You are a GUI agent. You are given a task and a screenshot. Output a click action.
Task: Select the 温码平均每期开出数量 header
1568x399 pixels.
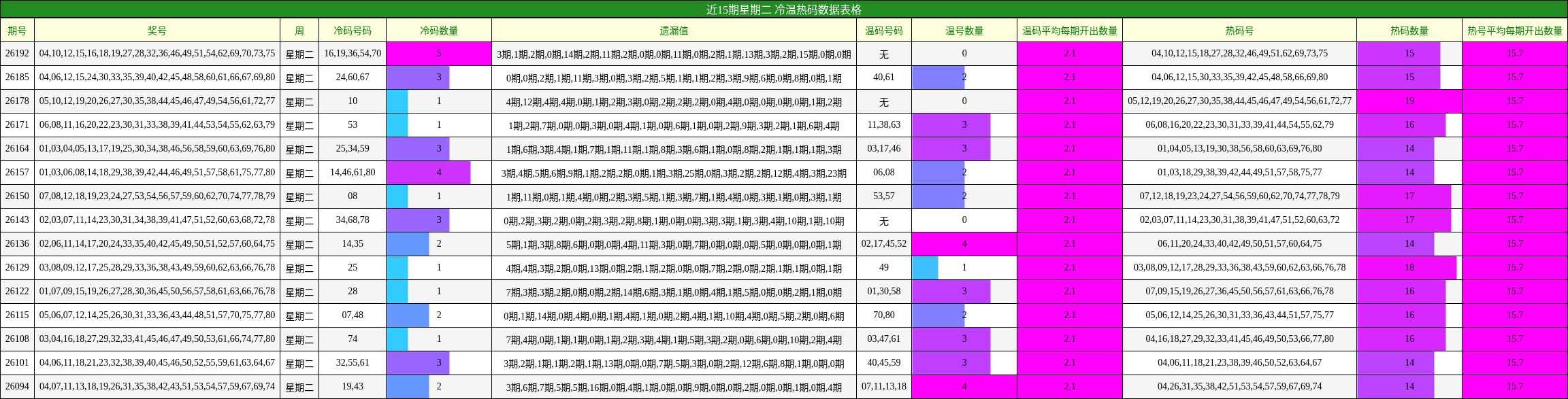(x=1070, y=31)
